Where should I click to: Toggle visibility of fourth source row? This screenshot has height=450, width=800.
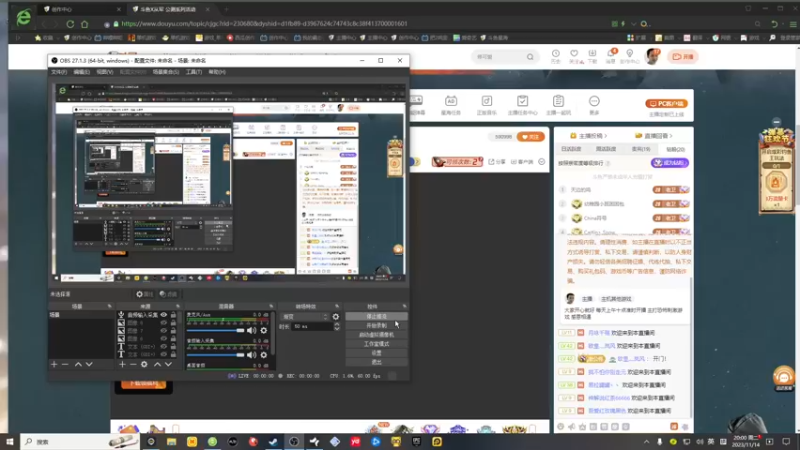[x=164, y=338]
